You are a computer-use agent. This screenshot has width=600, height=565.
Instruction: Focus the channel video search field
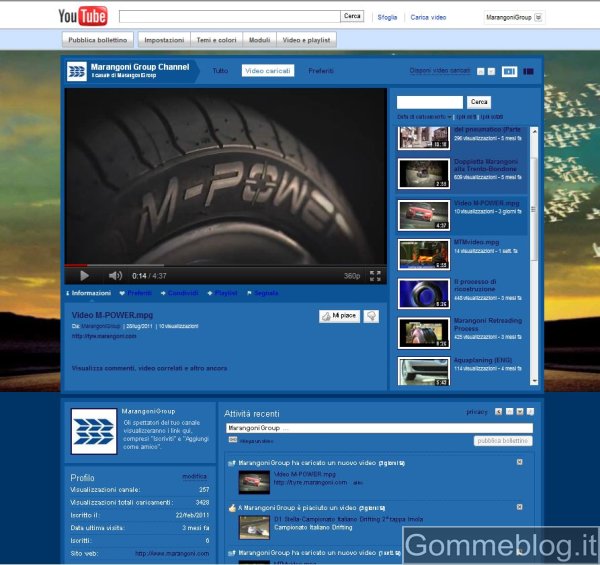pos(430,103)
